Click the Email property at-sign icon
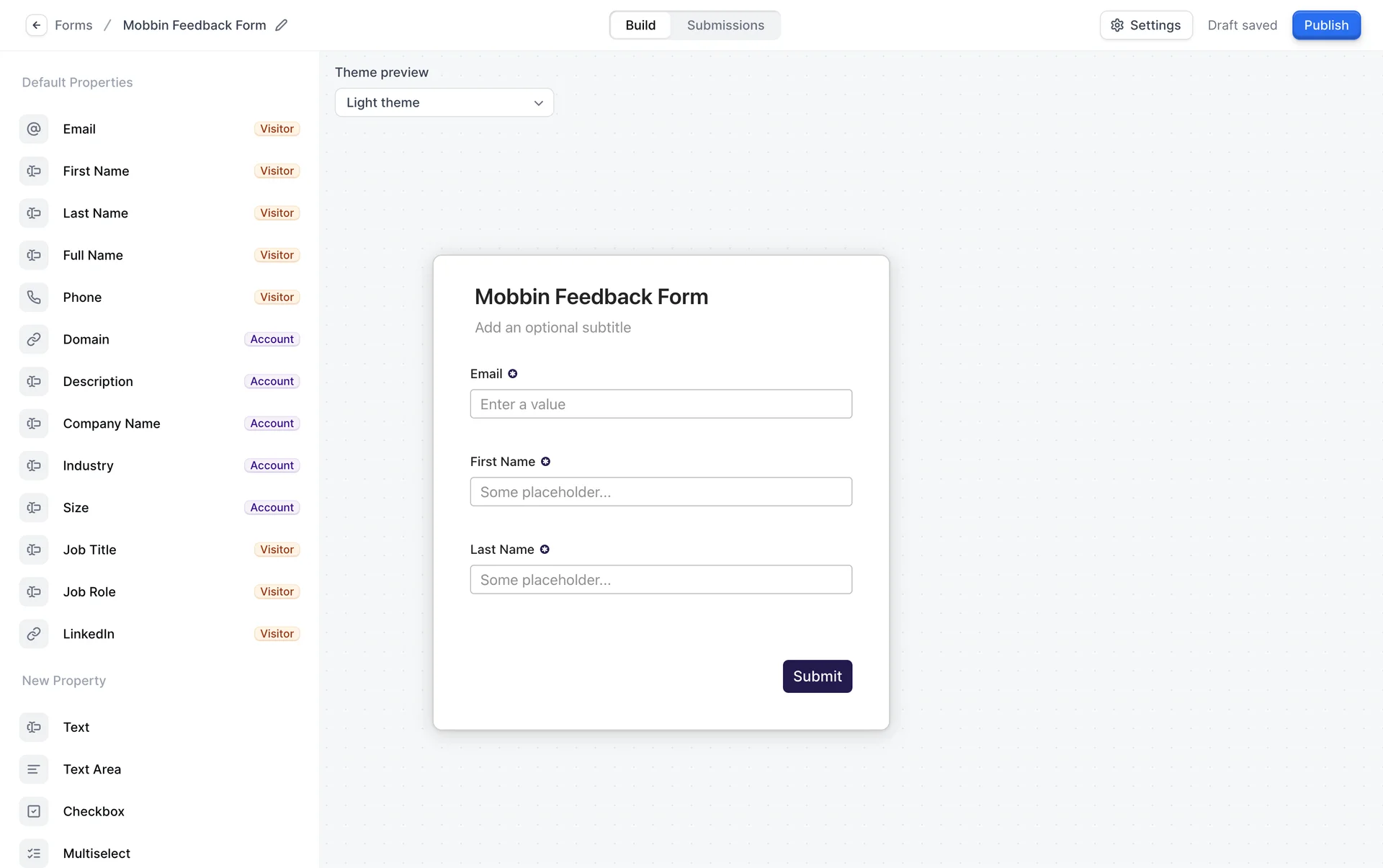Viewport: 1383px width, 868px height. click(34, 129)
